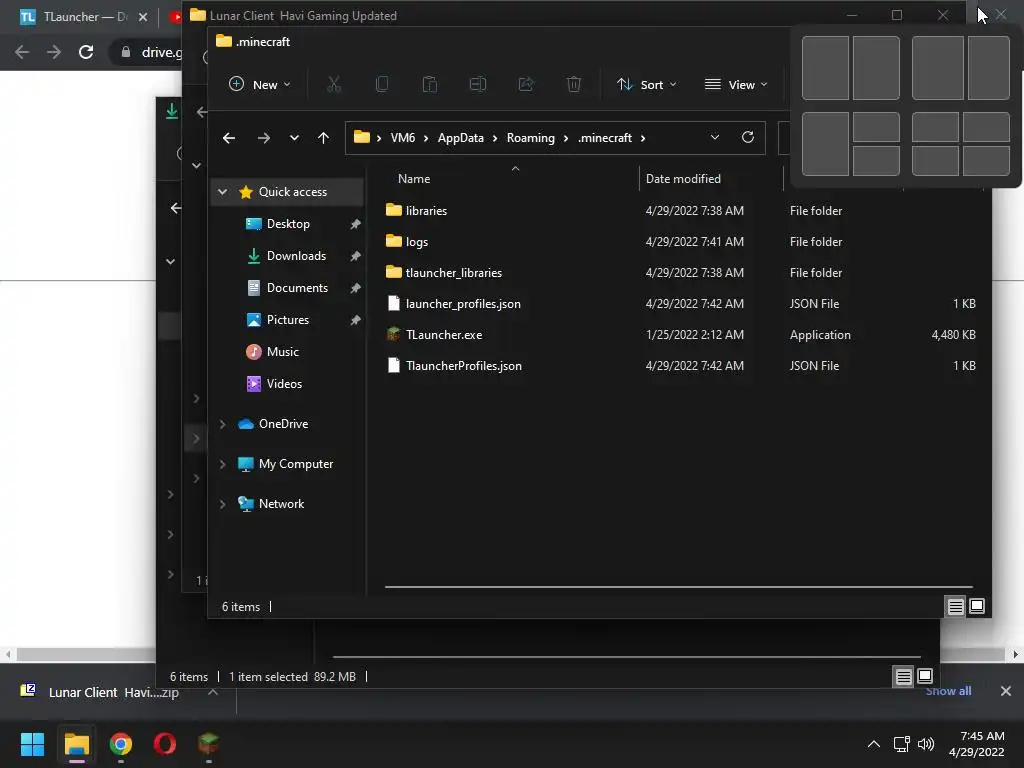Expand the OneDrive tree node
This screenshot has width=1024, height=768.
point(223,424)
